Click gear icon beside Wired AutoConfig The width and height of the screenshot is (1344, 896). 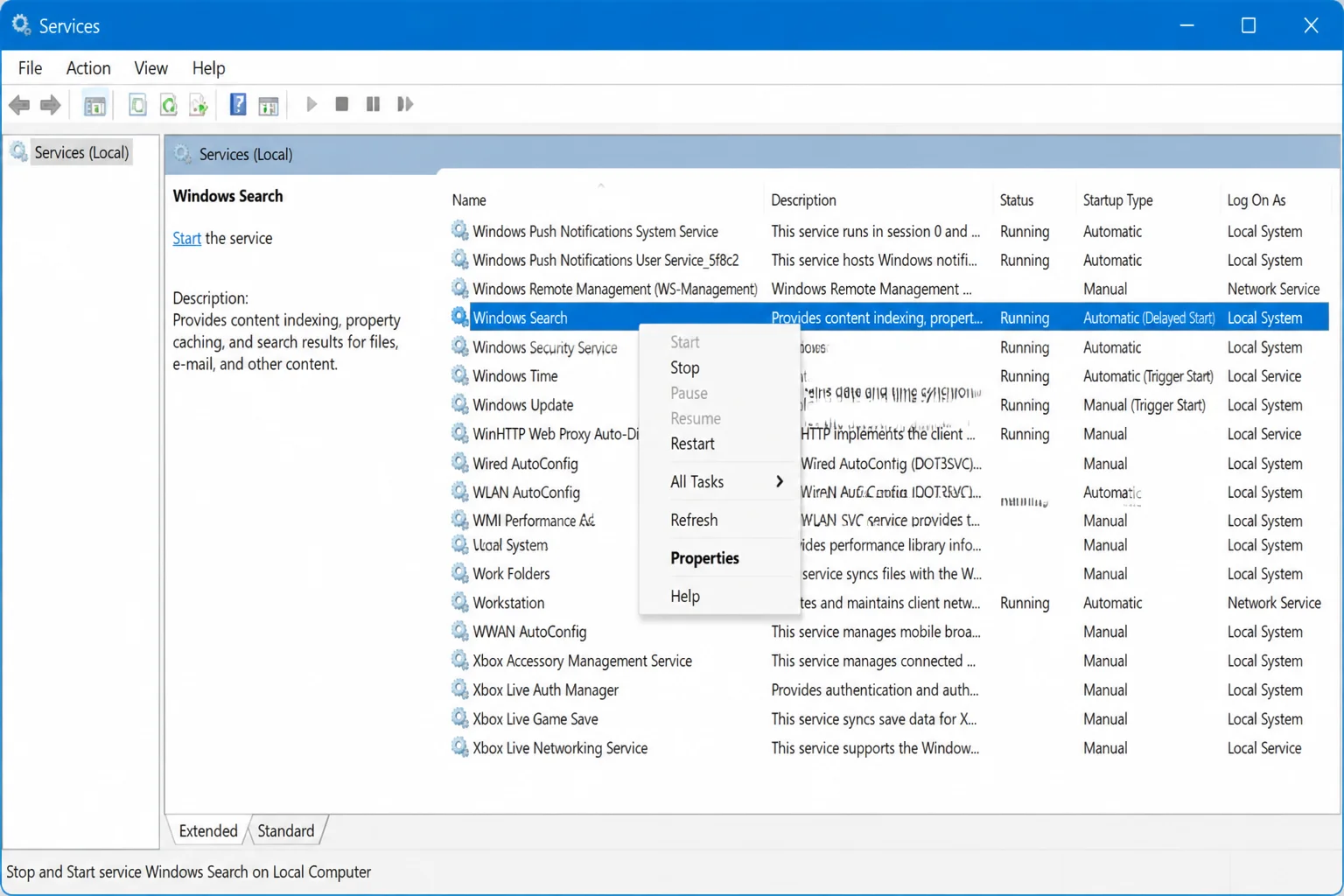459,463
